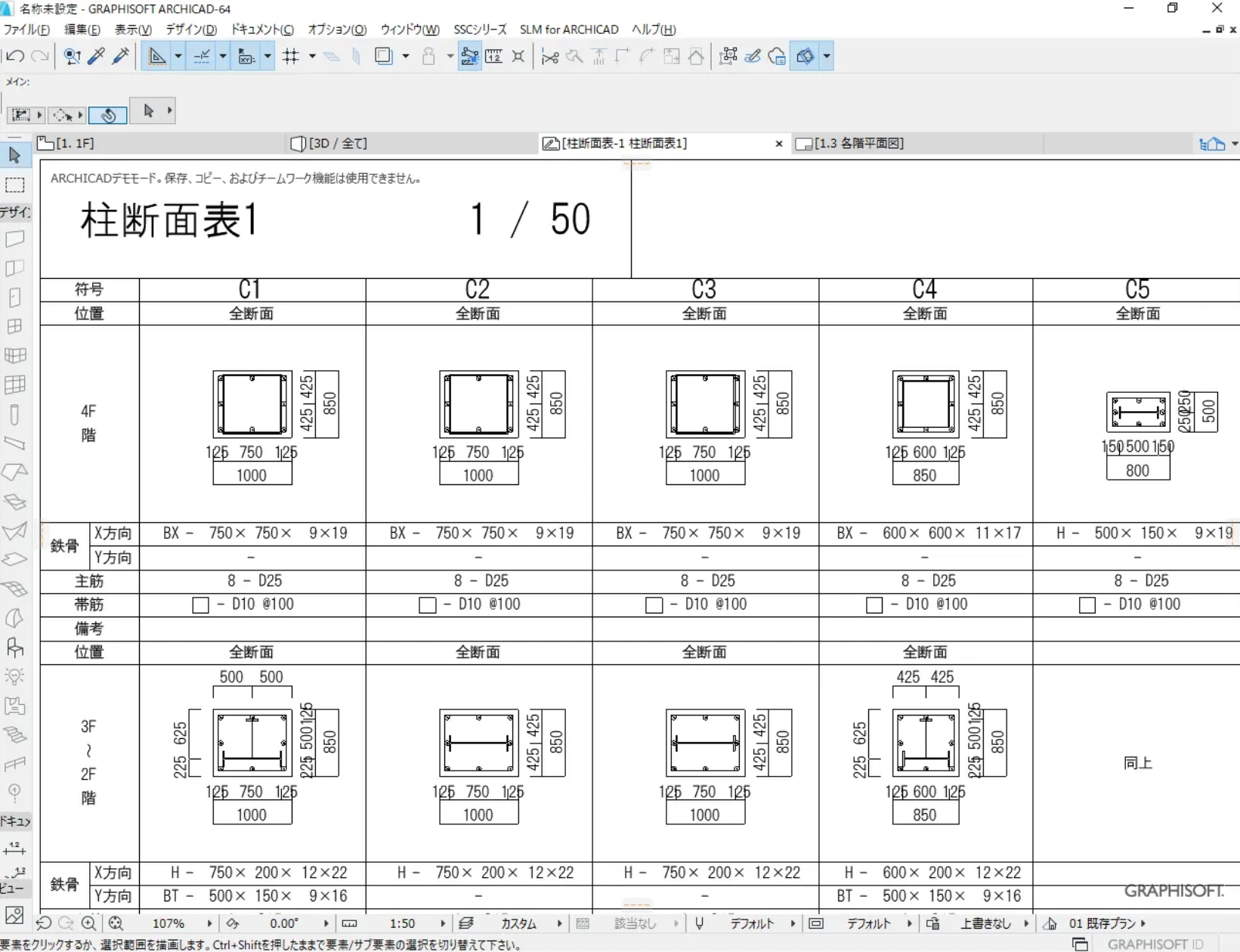Click the C1 column header cell
This screenshot has height=952, width=1240.
point(252,289)
